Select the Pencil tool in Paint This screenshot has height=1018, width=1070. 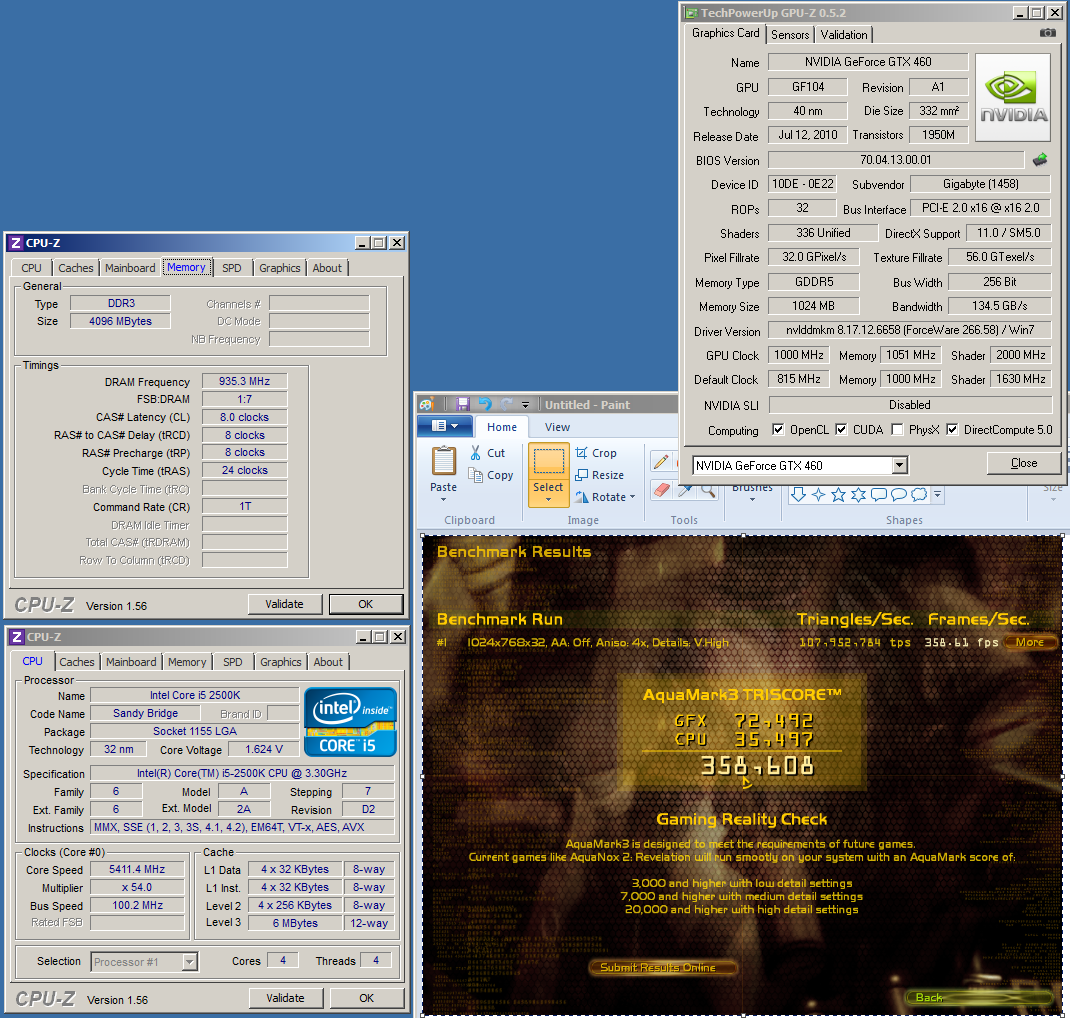tap(661, 462)
